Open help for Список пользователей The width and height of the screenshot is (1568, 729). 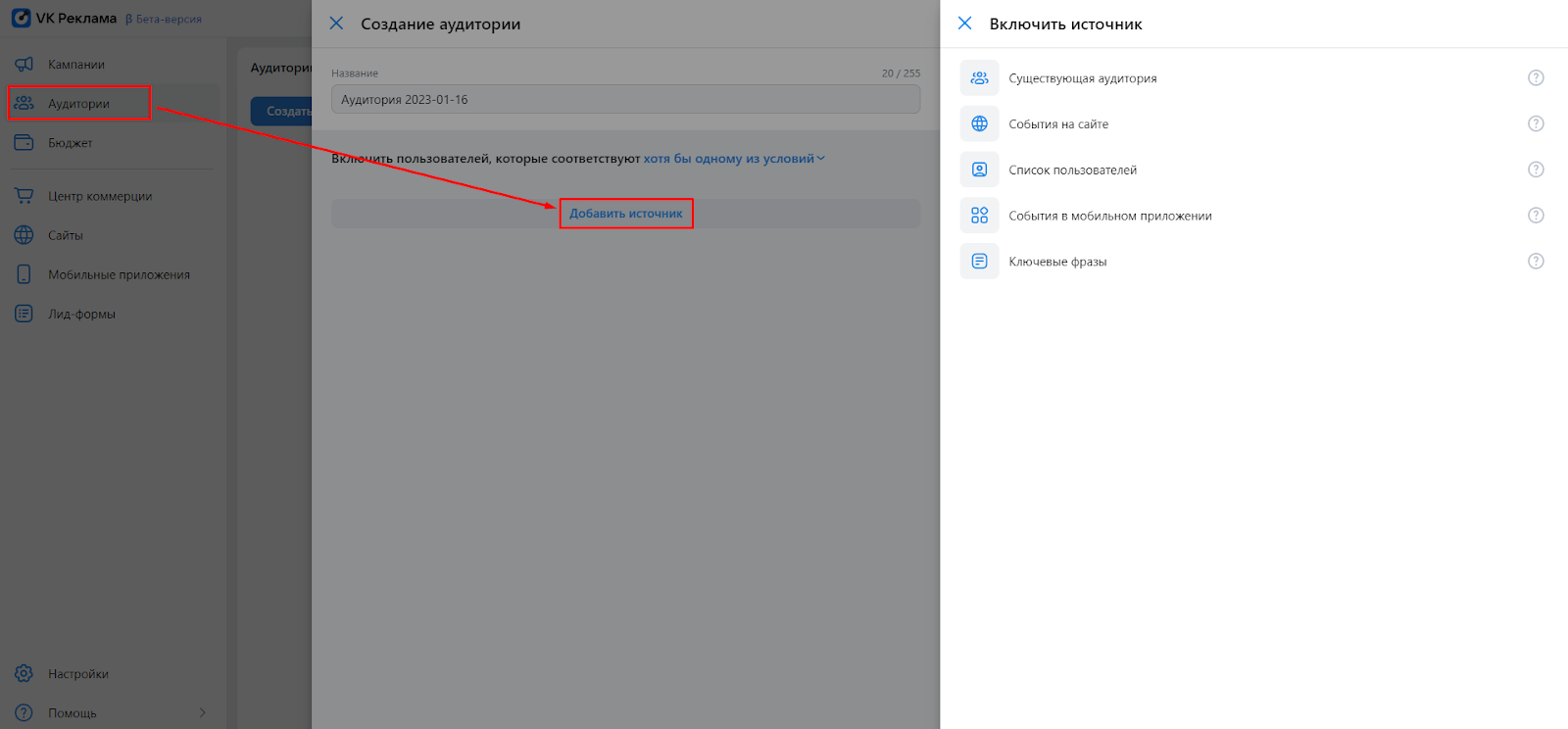1536,170
